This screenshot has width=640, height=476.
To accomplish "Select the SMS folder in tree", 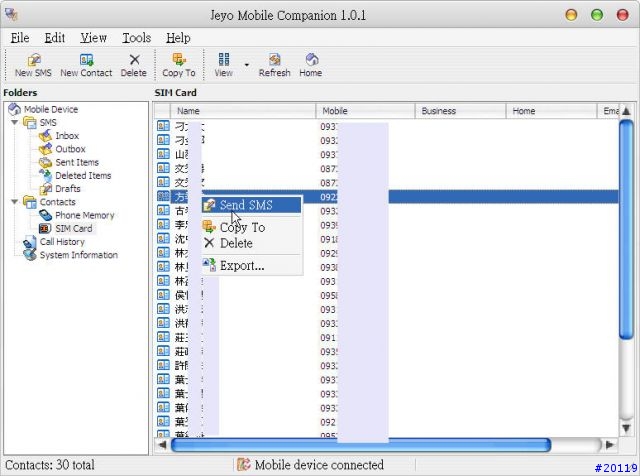I will pos(48,122).
